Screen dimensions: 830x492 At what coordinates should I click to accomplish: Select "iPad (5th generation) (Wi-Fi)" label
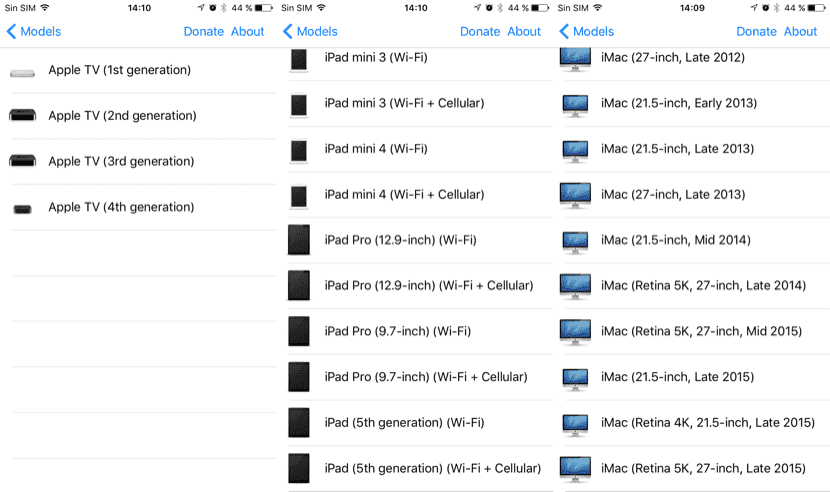click(404, 423)
